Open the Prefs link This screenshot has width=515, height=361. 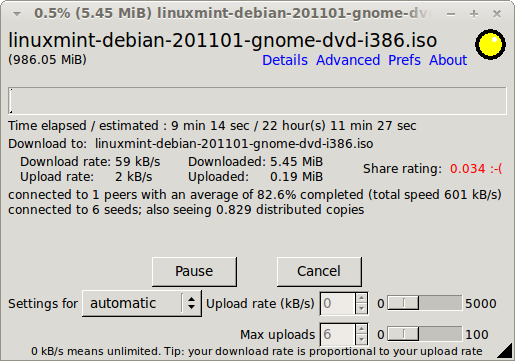(404, 60)
